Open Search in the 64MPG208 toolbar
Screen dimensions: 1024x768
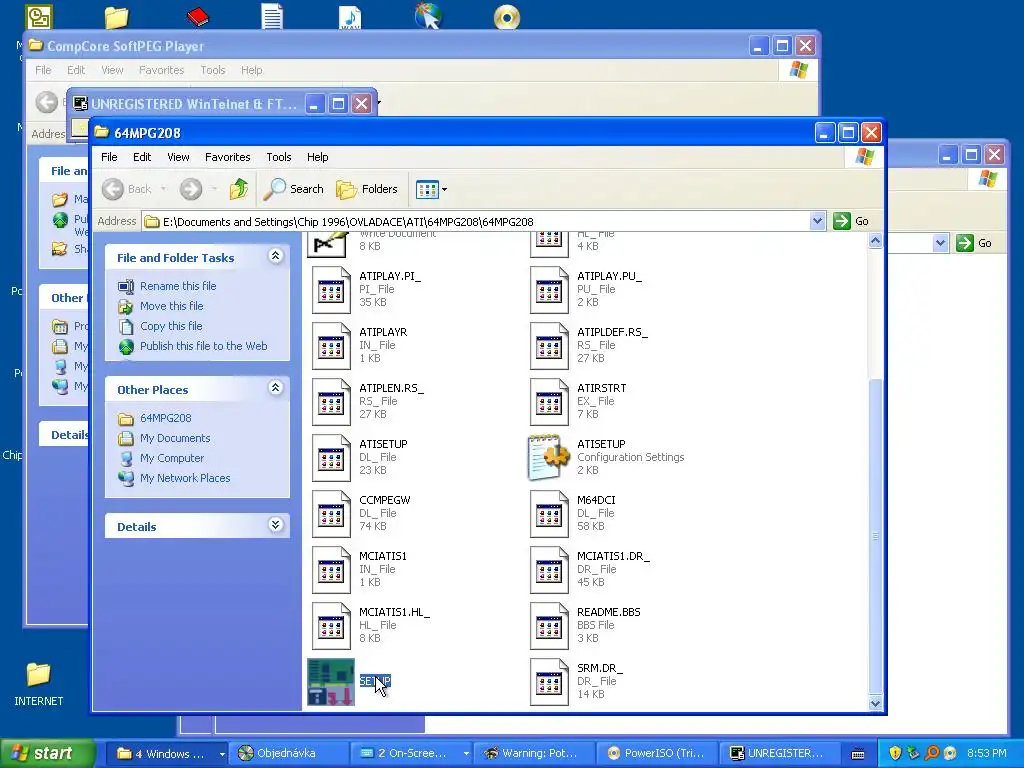pos(293,189)
